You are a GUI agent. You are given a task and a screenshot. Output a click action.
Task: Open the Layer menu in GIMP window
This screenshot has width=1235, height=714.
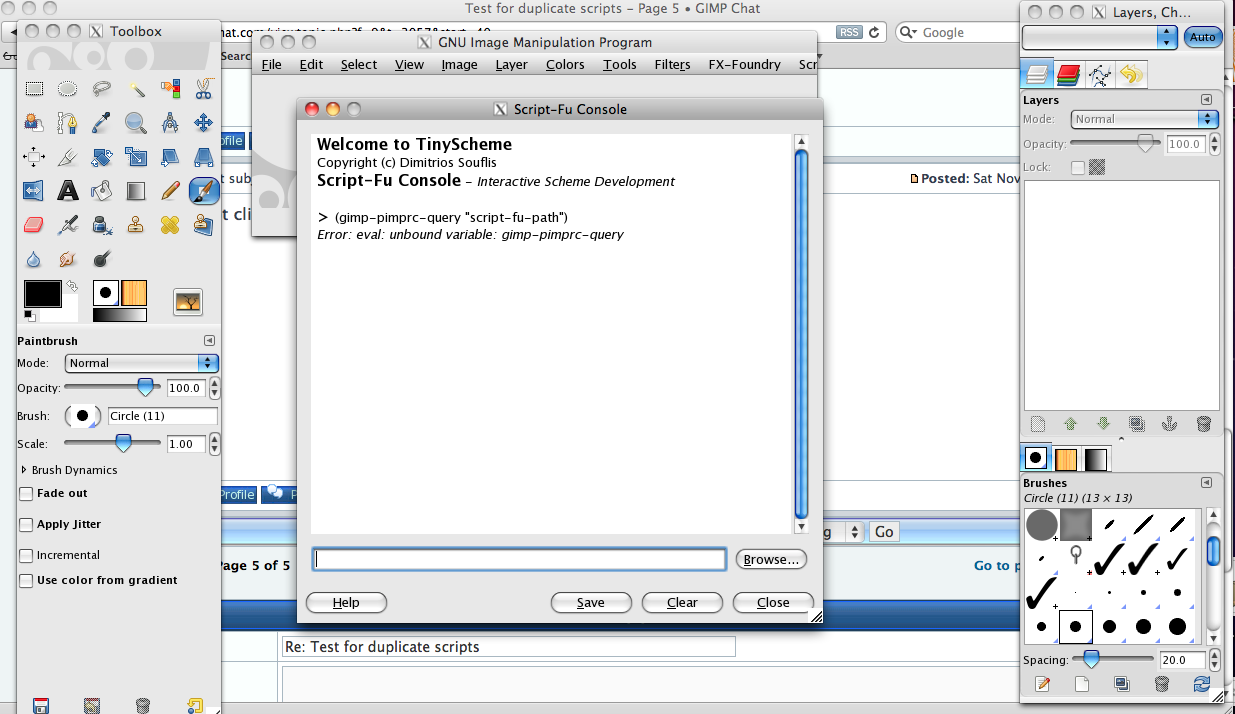[x=511, y=64]
